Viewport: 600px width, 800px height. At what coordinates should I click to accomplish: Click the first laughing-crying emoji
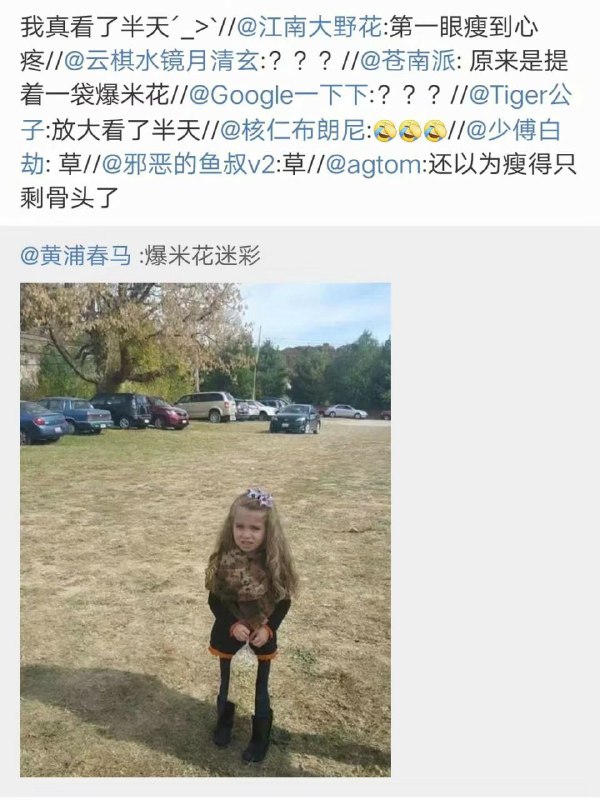385,131
